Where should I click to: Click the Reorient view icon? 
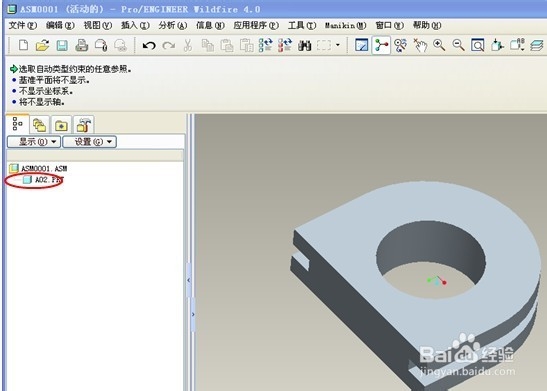(497, 45)
